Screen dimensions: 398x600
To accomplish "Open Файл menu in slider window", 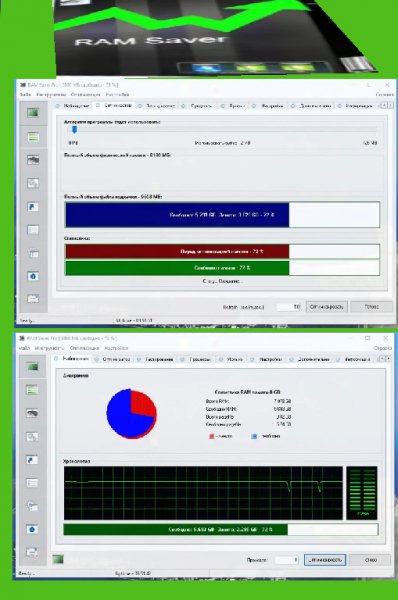I will tap(25, 94).
